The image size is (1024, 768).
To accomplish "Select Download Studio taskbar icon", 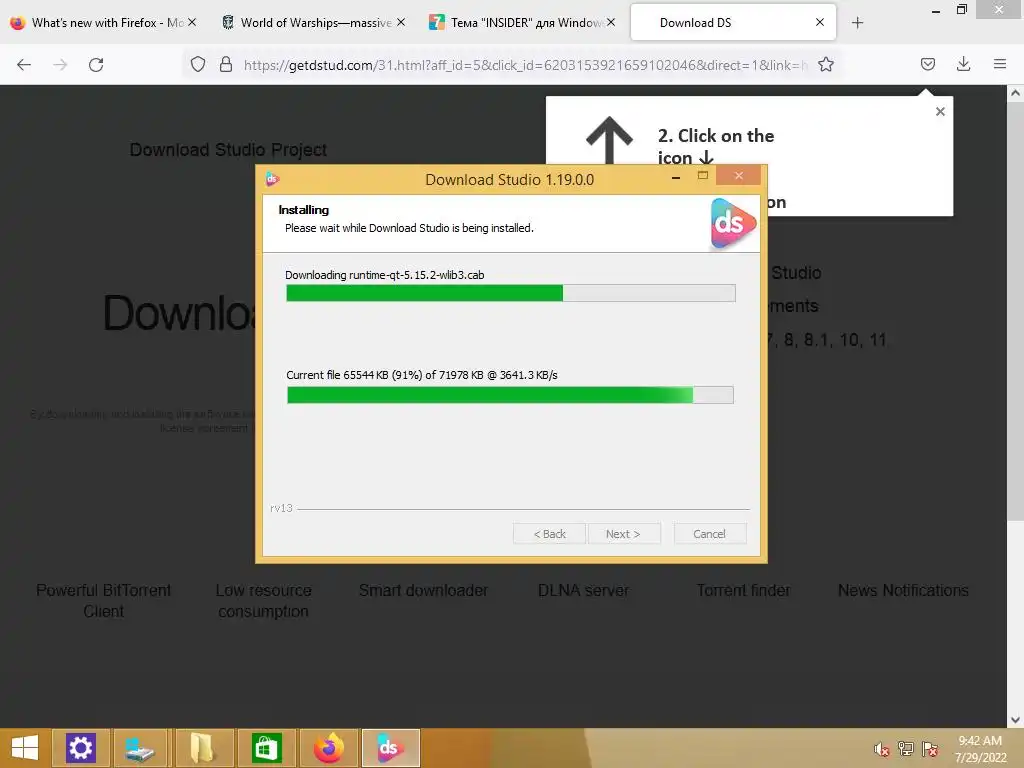I will tap(390, 748).
